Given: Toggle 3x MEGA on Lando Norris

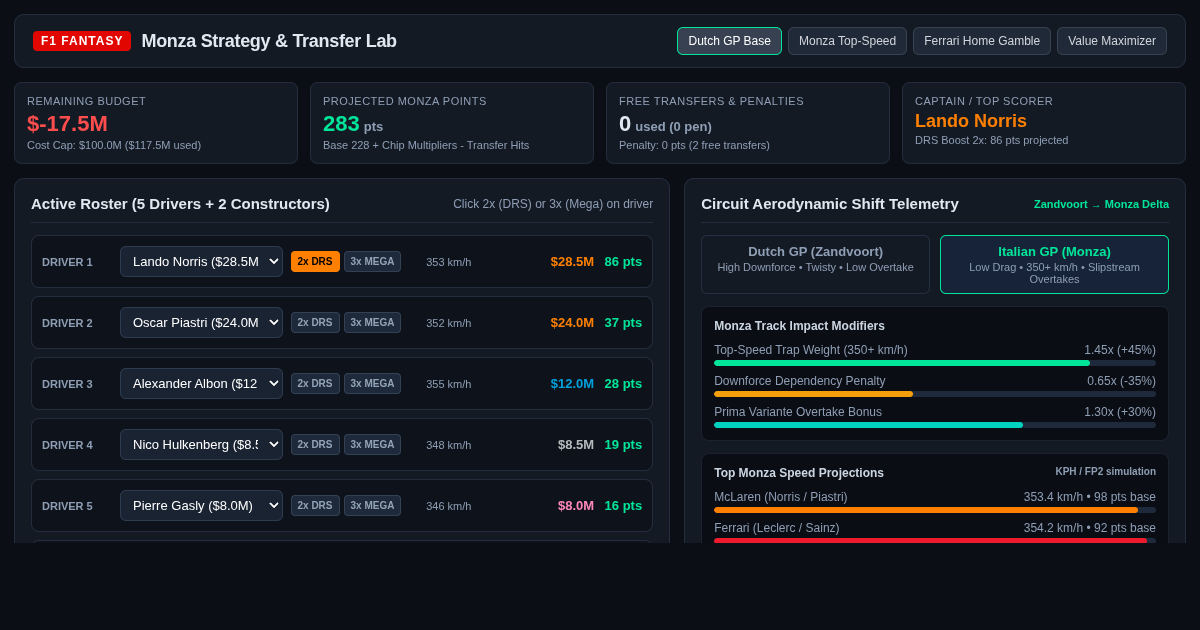Looking at the screenshot, I should [372, 261].
